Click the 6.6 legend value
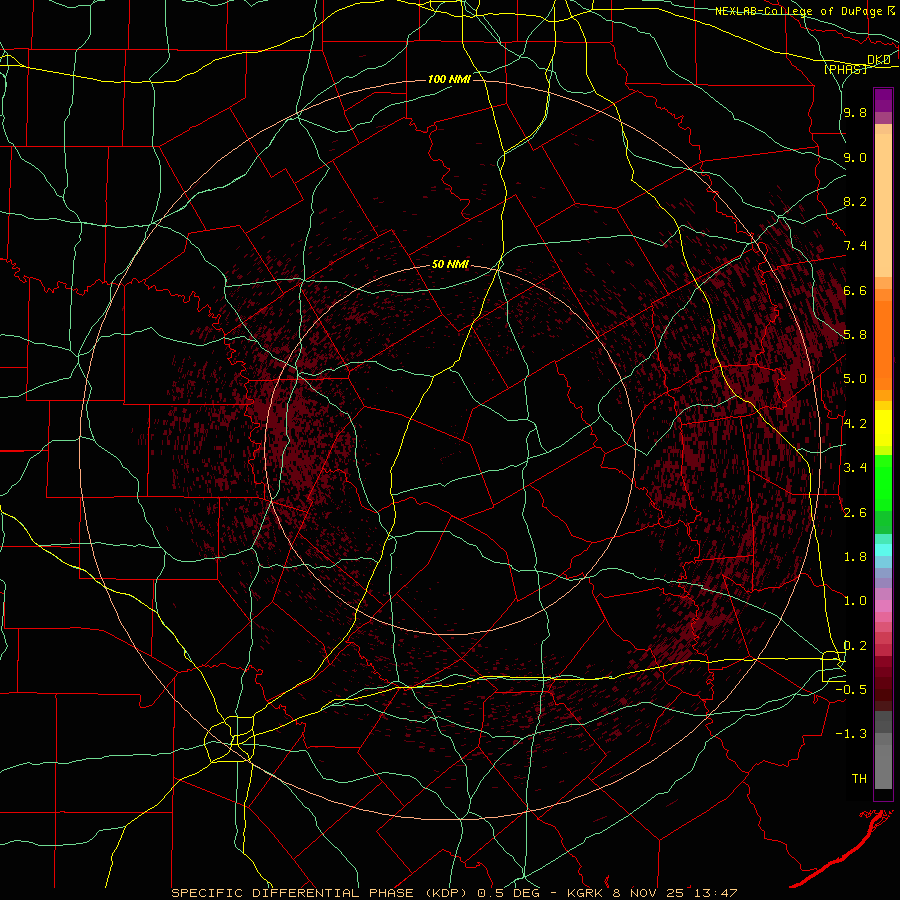This screenshot has width=900, height=900. (x=855, y=290)
